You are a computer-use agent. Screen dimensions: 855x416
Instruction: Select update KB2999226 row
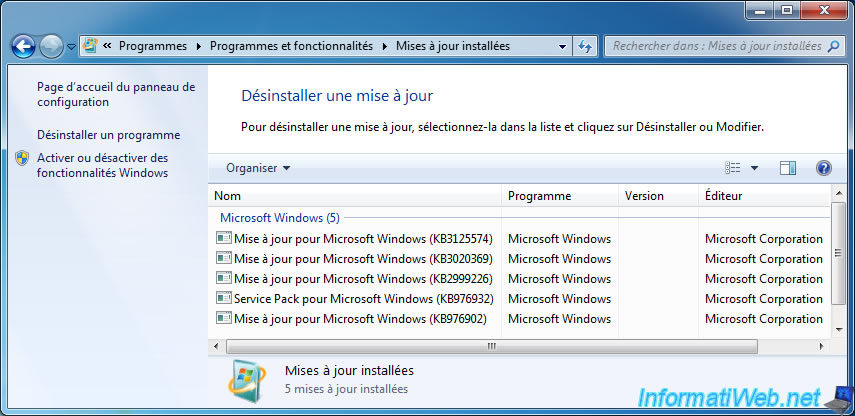(x=521, y=279)
